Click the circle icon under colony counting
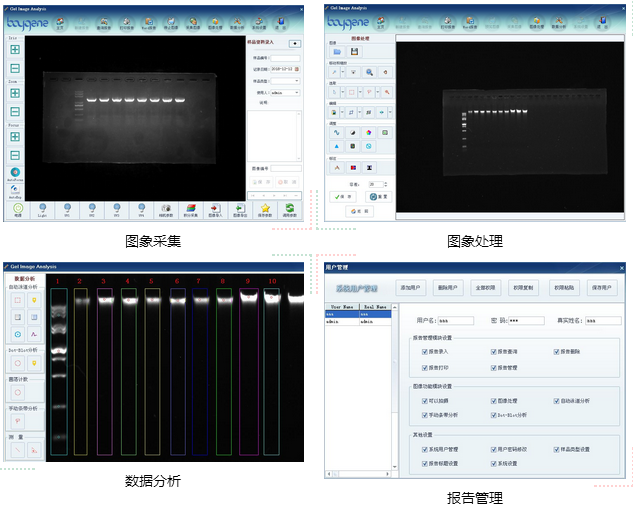This screenshot has height=505, width=633. [x=17, y=392]
